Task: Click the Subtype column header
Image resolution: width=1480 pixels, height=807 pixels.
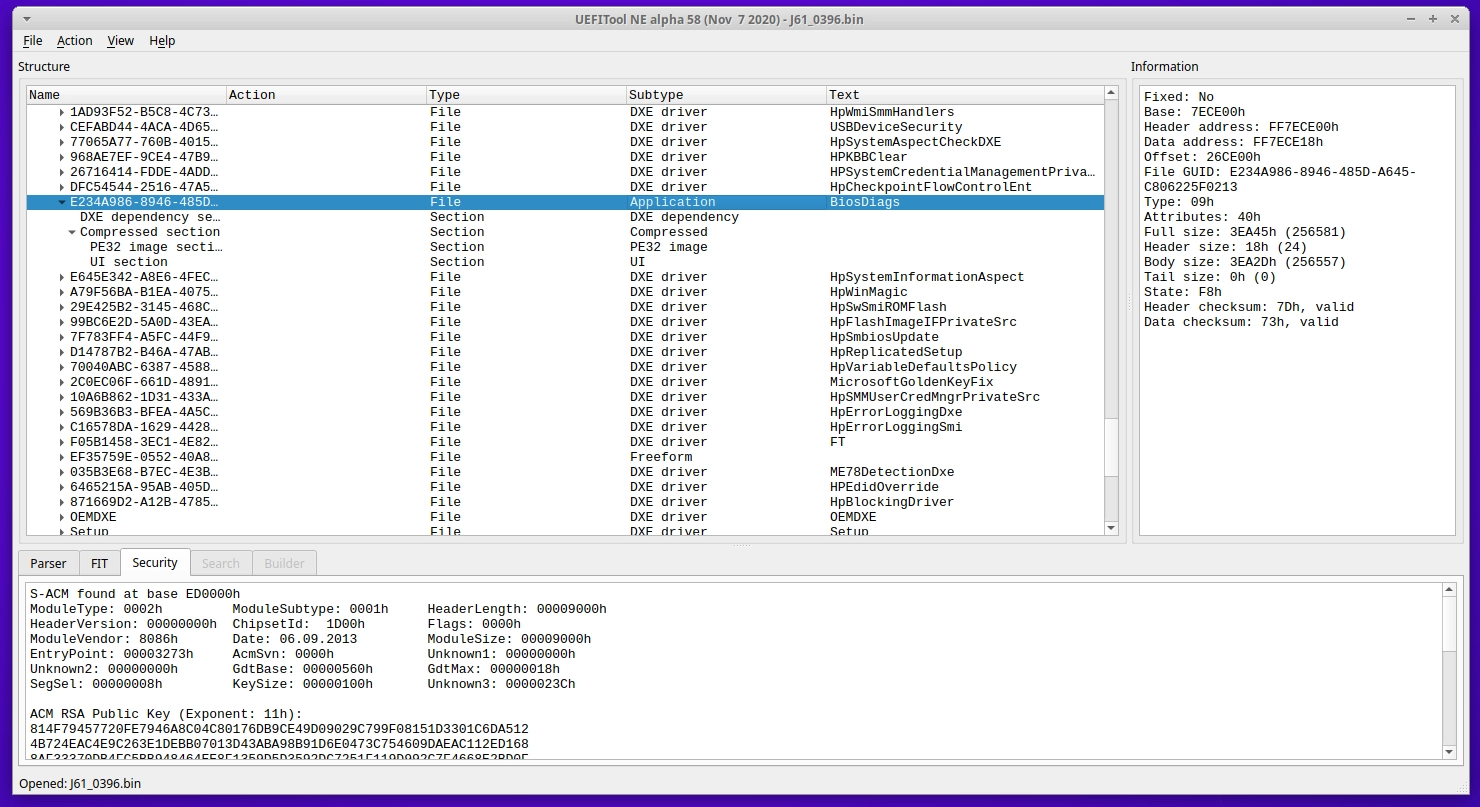Action: pos(727,95)
